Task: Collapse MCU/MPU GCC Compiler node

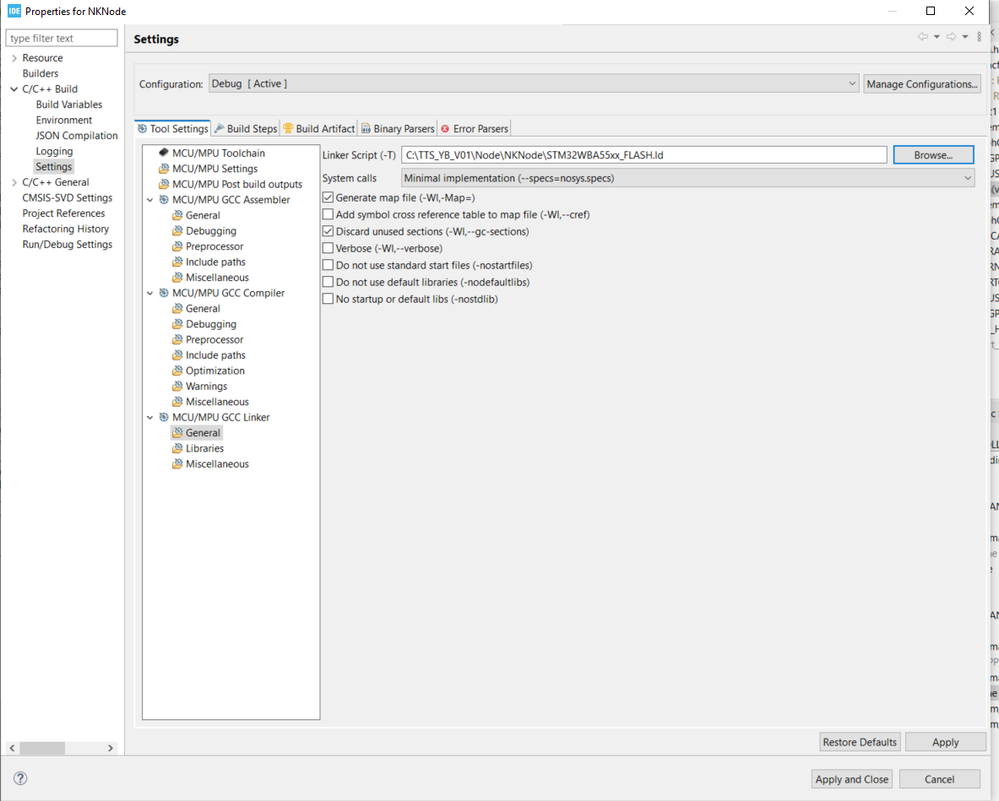Action: [150, 293]
